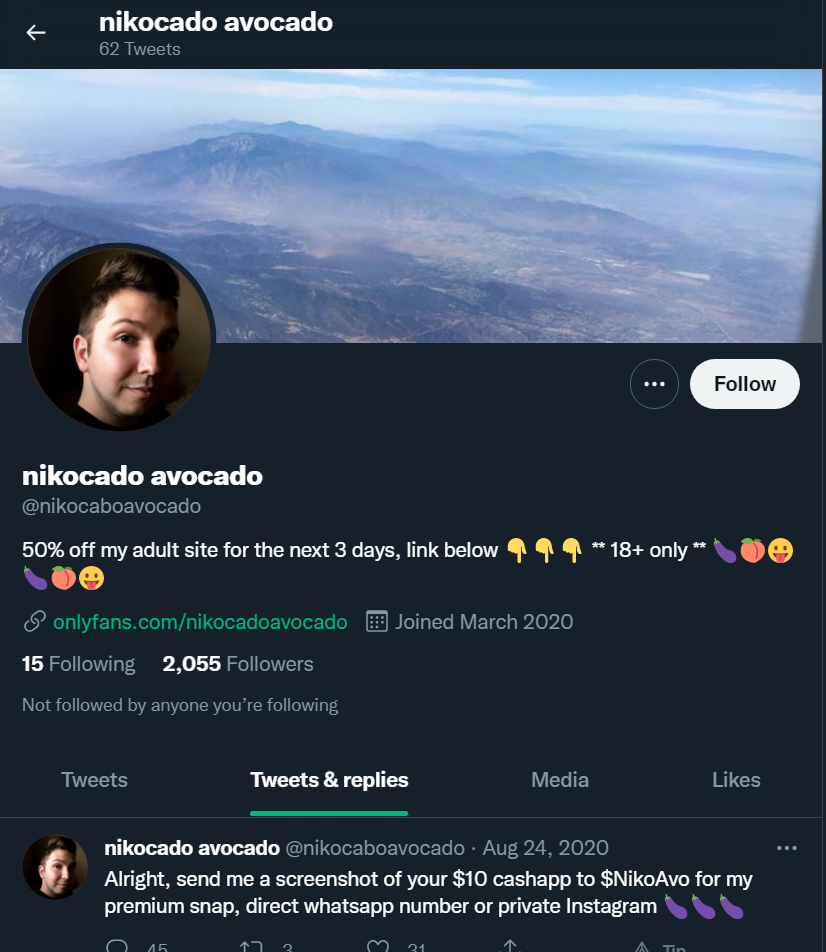Screen dimensions: 826x952
Task: Switch to the Media tab
Action: (559, 780)
